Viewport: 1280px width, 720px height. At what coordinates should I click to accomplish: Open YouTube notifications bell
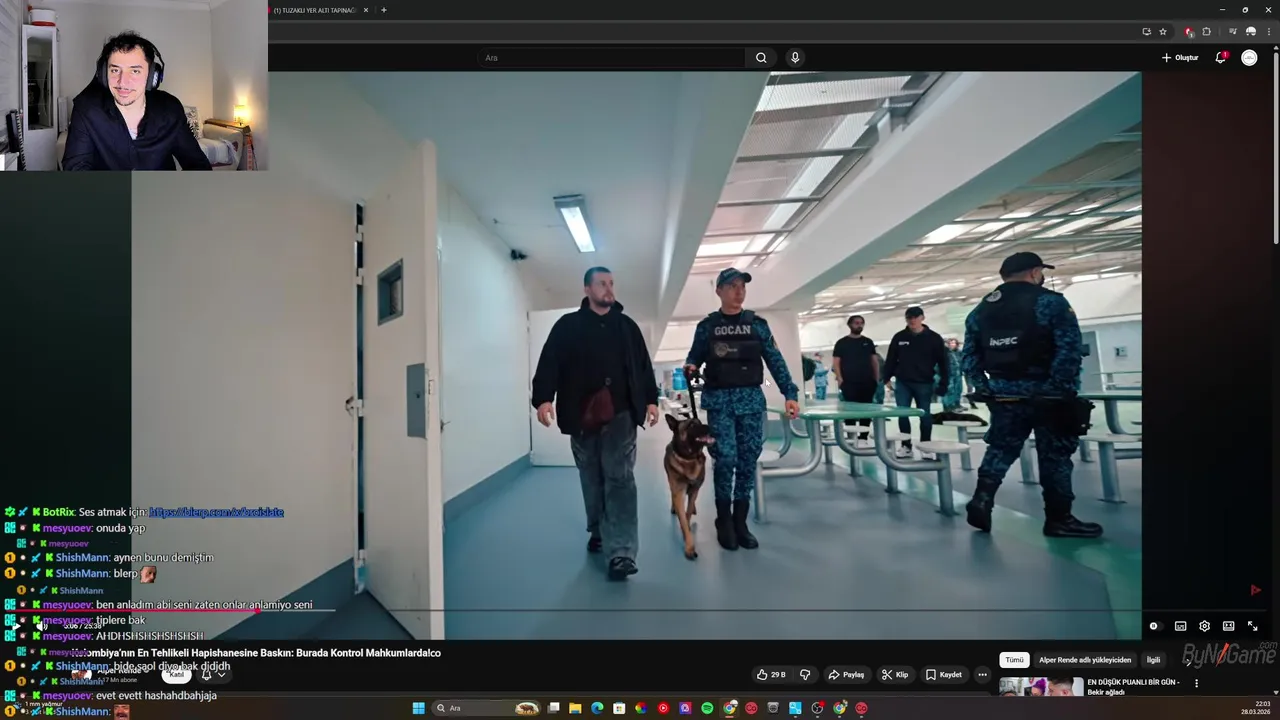pyautogui.click(x=1220, y=58)
